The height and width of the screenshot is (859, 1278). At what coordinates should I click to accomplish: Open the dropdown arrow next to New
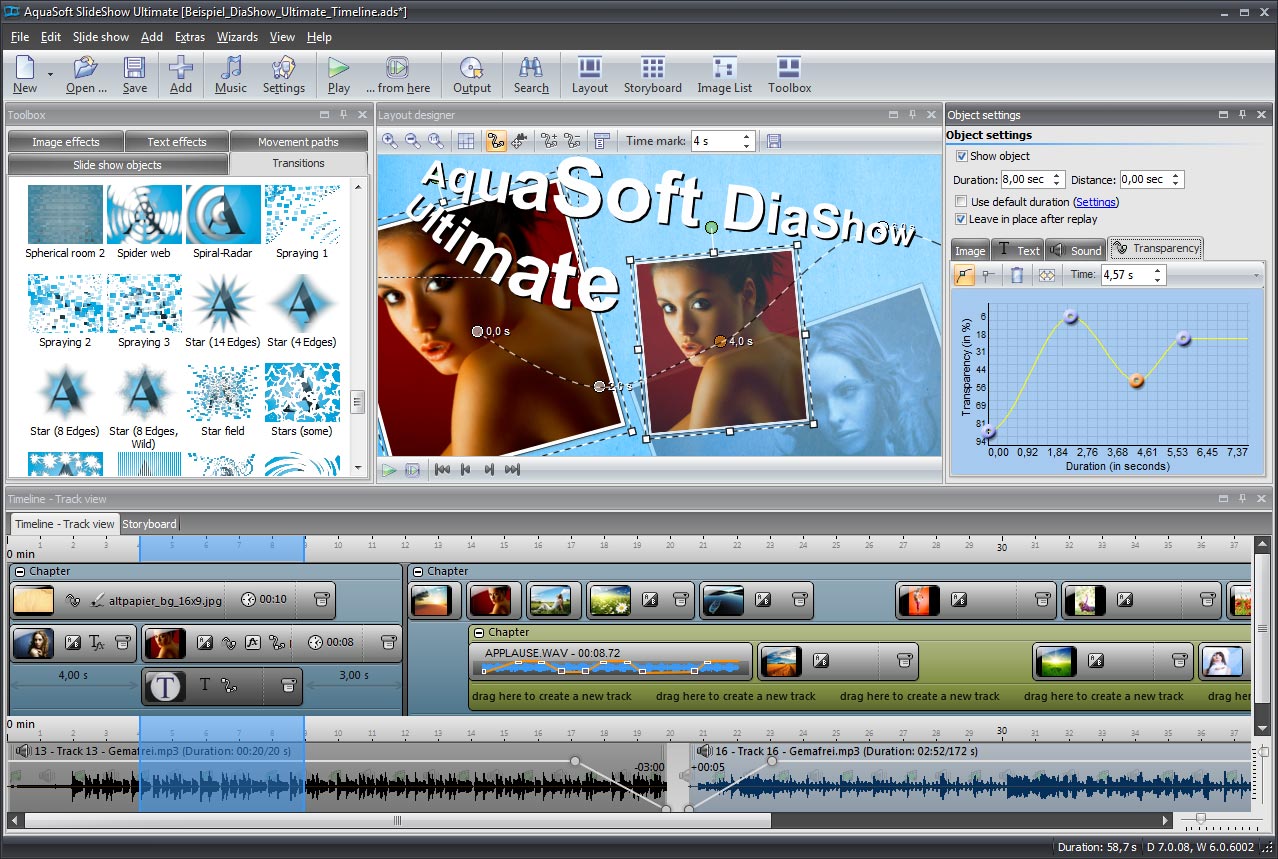(x=50, y=74)
